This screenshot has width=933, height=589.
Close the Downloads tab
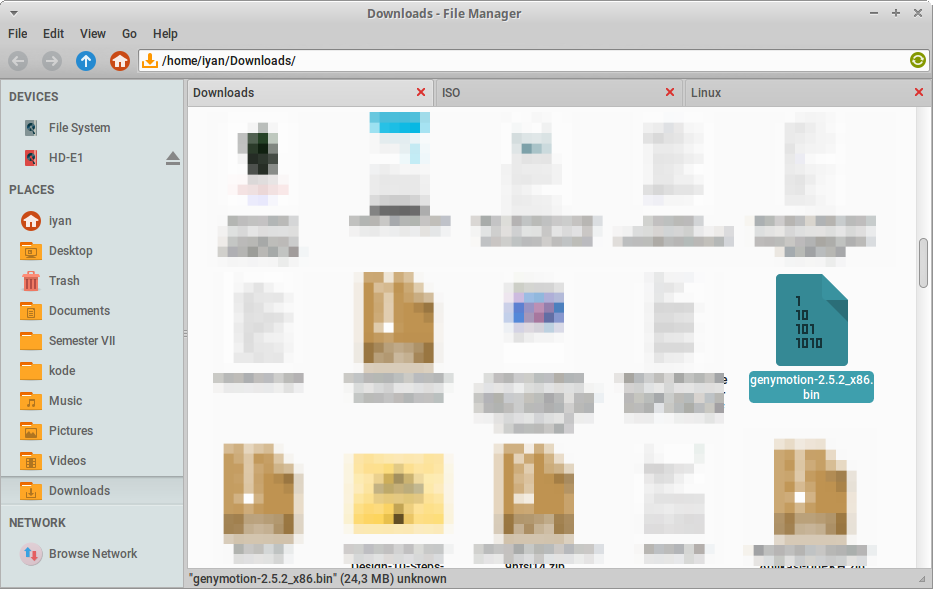click(419, 92)
